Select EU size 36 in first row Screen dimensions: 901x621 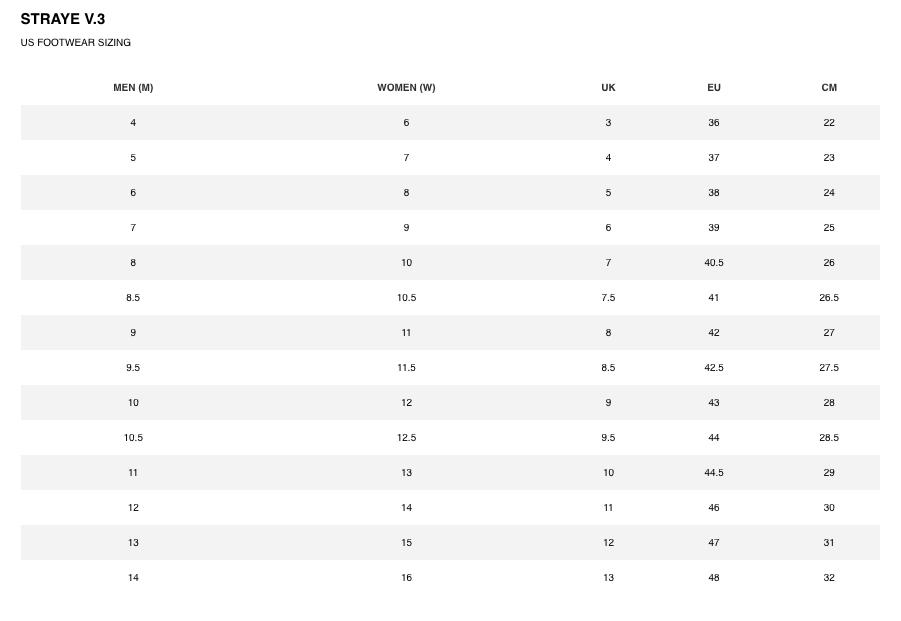714,123
